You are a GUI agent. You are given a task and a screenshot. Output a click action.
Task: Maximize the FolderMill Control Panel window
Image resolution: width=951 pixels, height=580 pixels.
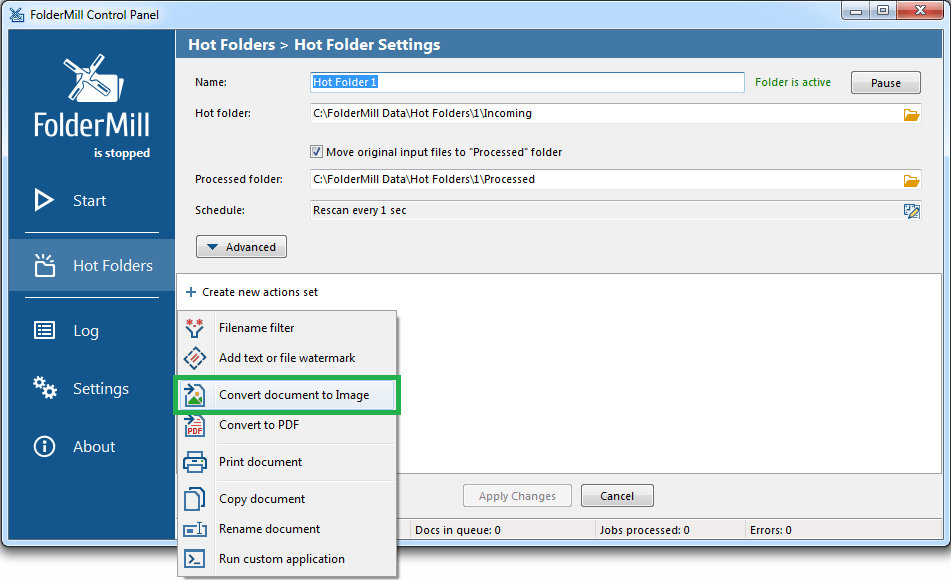[x=883, y=11]
